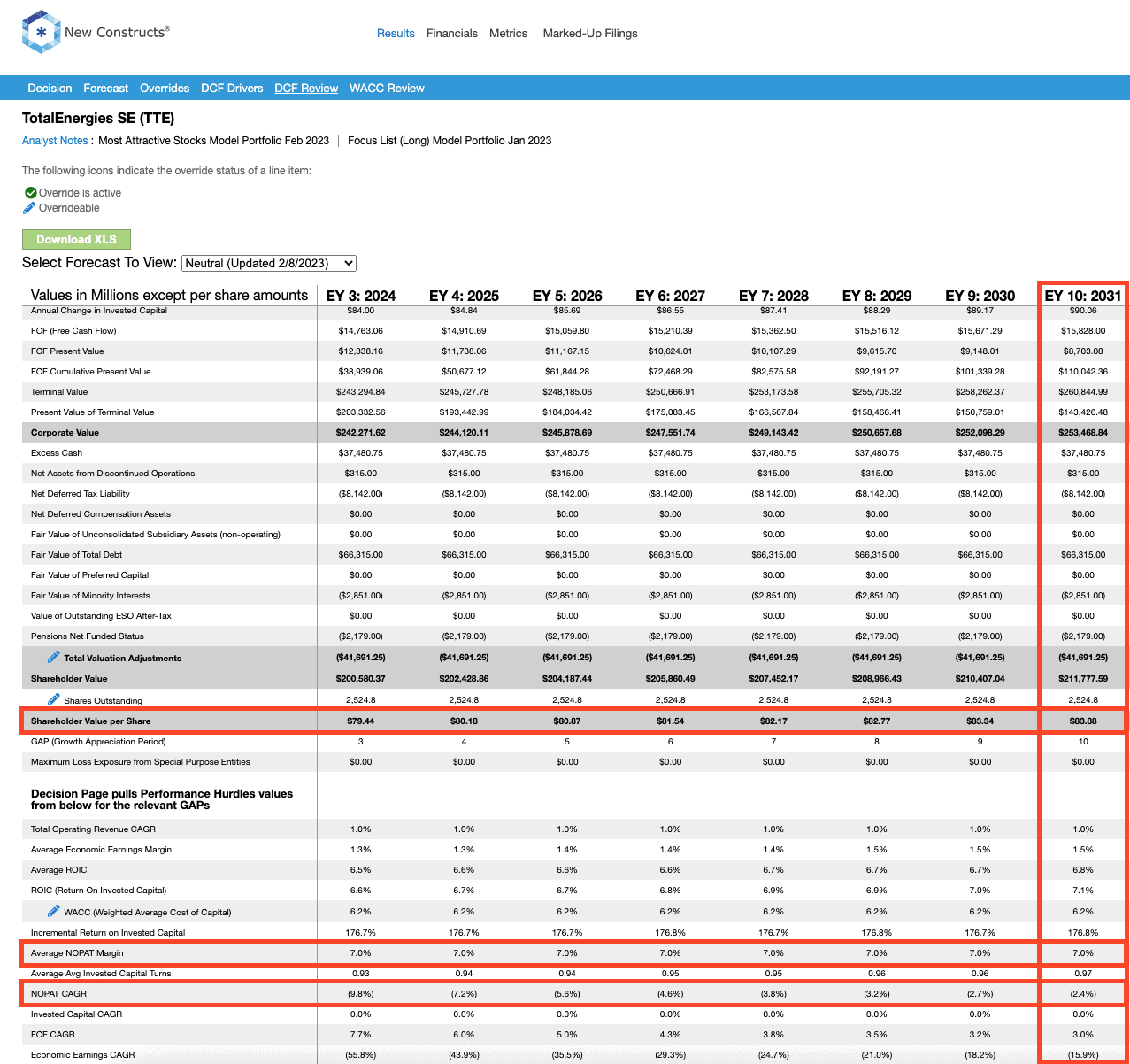Click the Excess Cash row label
The width and height of the screenshot is (1130, 1064).
[x=57, y=453]
